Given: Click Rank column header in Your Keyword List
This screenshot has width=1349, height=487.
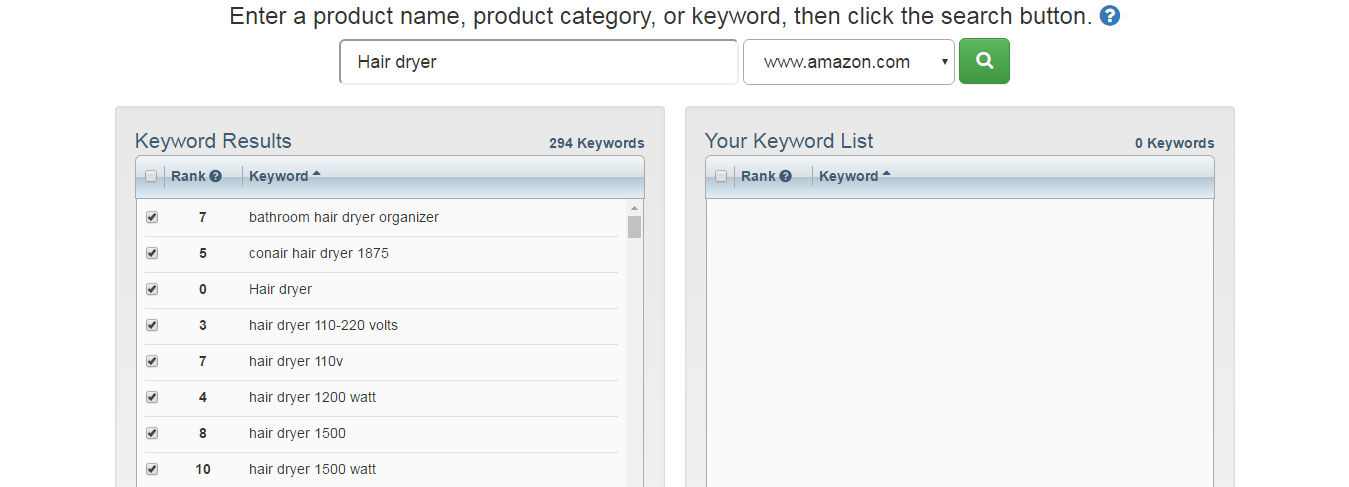Looking at the screenshot, I should tap(758, 176).
